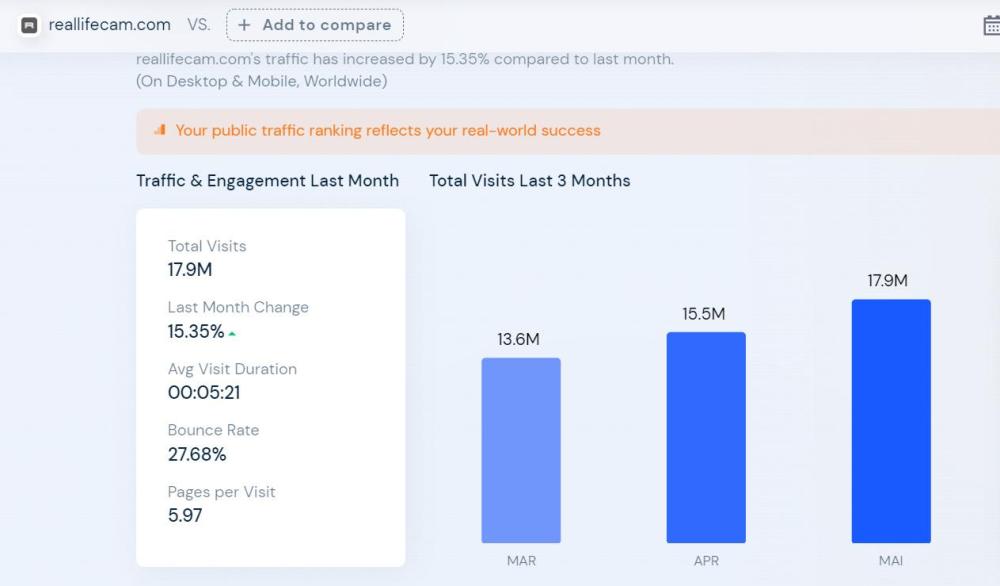Click the Avg Visit Duration 00:05:21 value
This screenshot has width=1000, height=586.
(204, 393)
